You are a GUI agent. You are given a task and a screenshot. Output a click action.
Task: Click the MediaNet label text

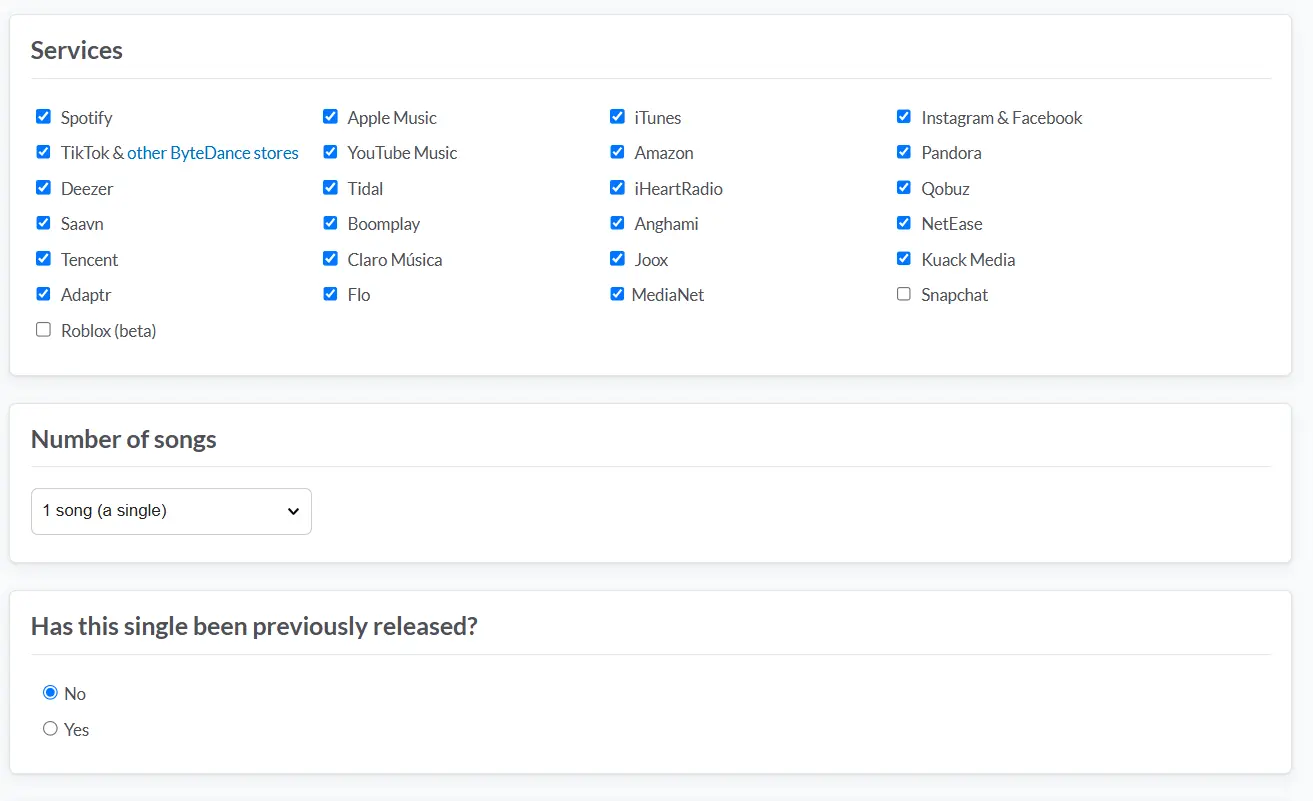tap(668, 295)
